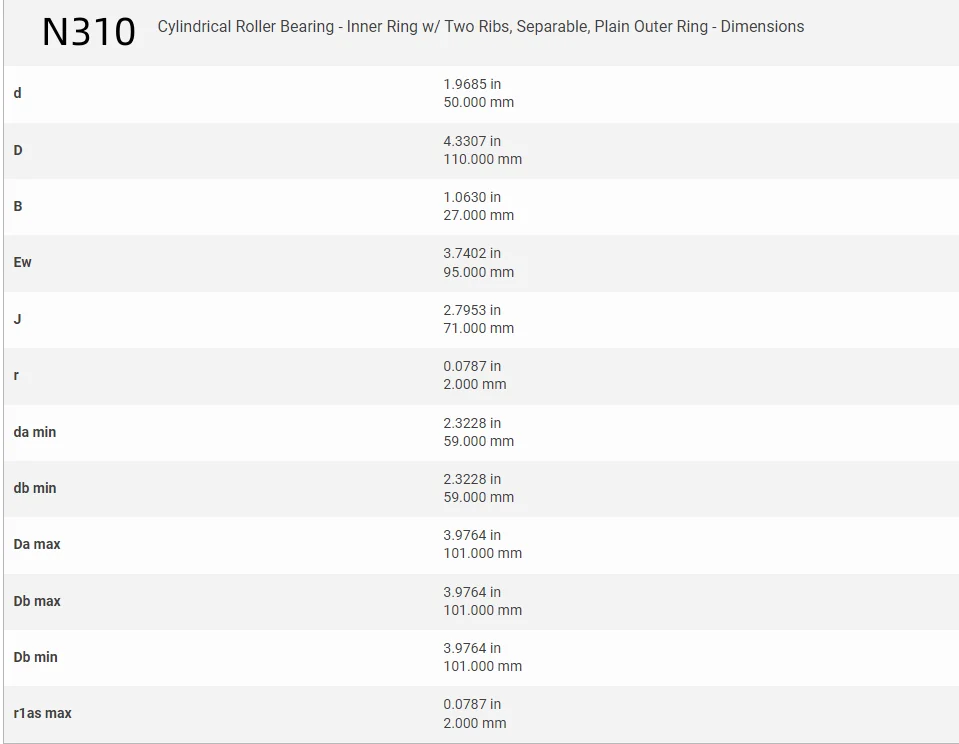Screen dimensions: 959x744
Task: Click the Ew row label
Action: click(x=23, y=262)
